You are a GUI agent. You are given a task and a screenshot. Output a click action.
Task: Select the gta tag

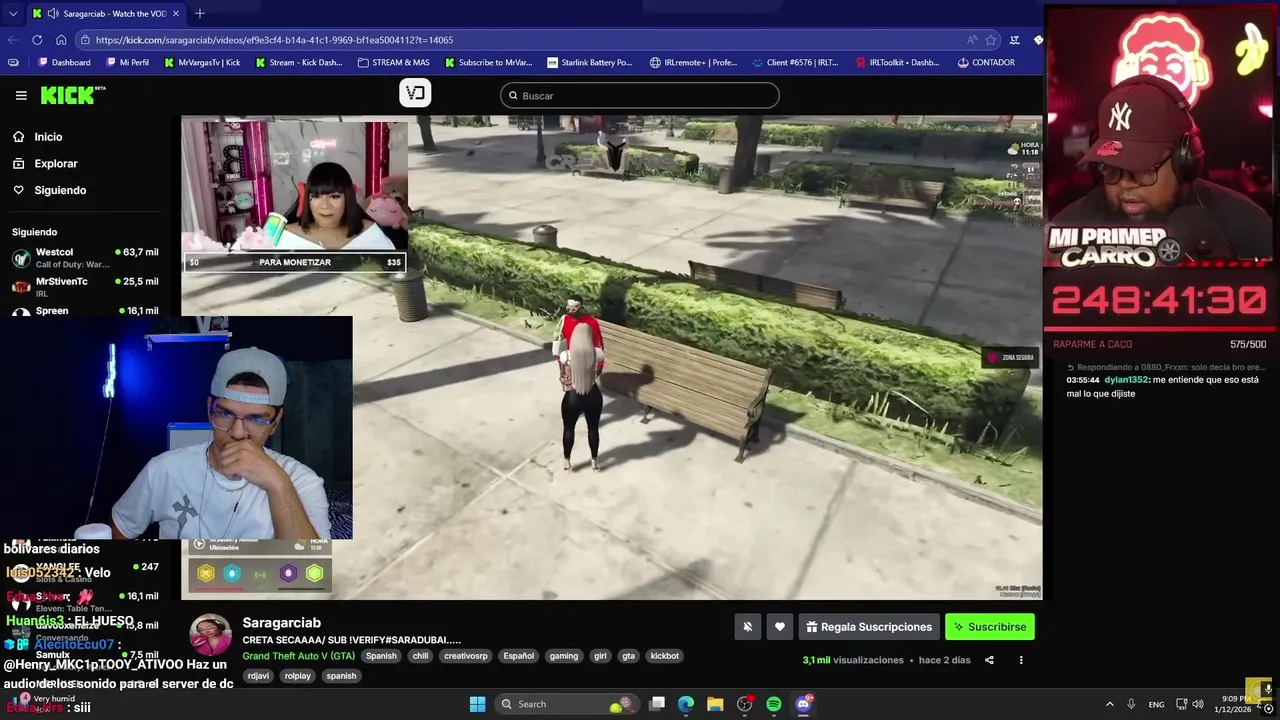pos(628,656)
